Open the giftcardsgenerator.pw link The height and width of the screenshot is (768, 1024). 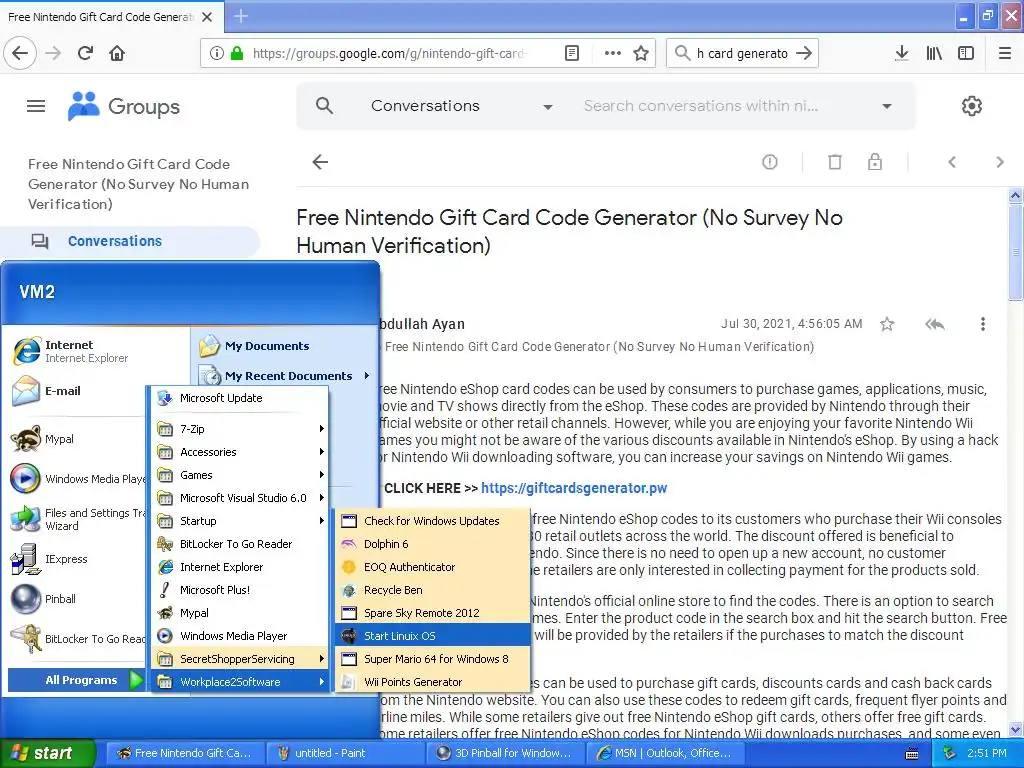point(574,488)
